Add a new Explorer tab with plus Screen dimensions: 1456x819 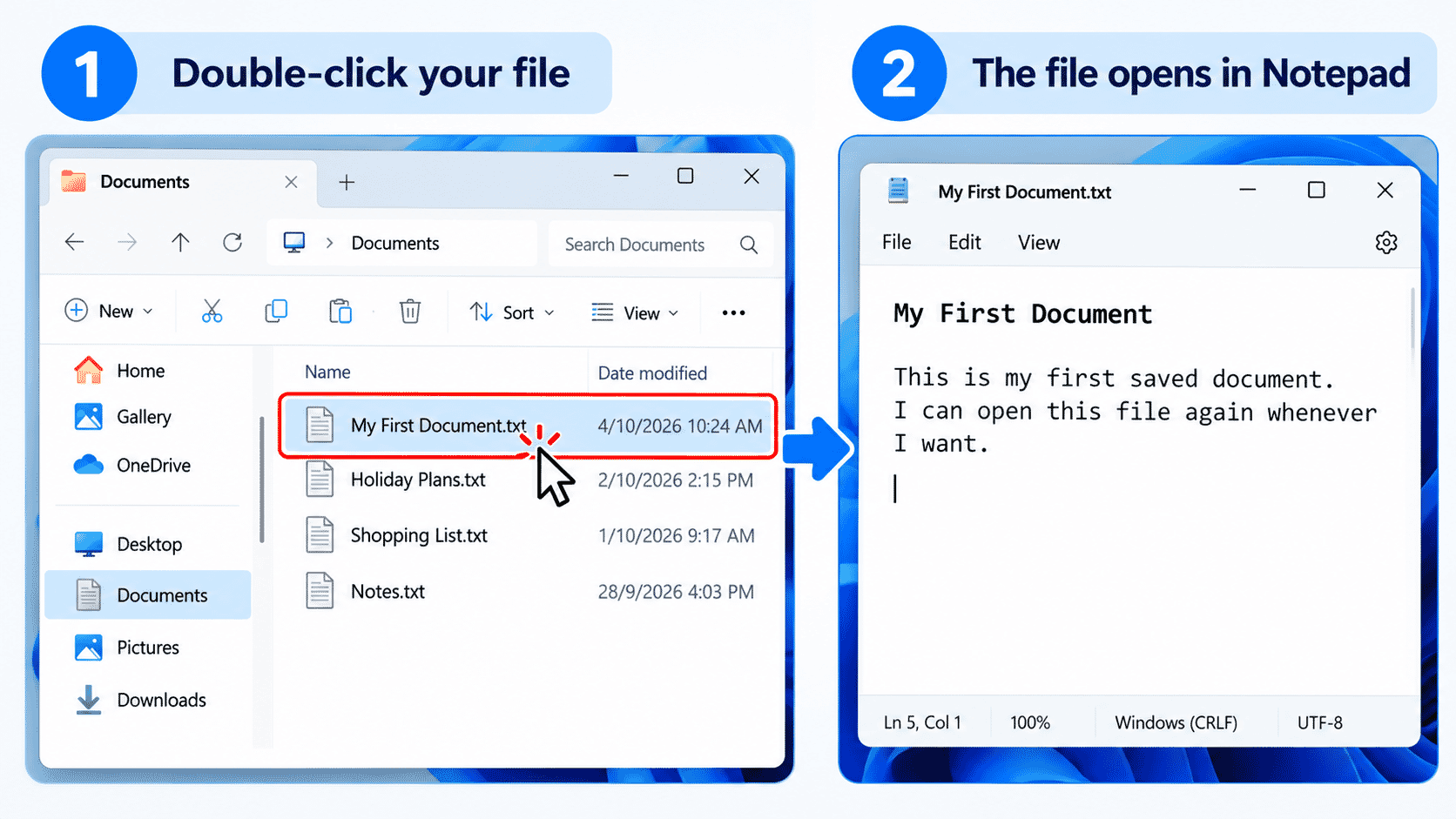pyautogui.click(x=347, y=182)
